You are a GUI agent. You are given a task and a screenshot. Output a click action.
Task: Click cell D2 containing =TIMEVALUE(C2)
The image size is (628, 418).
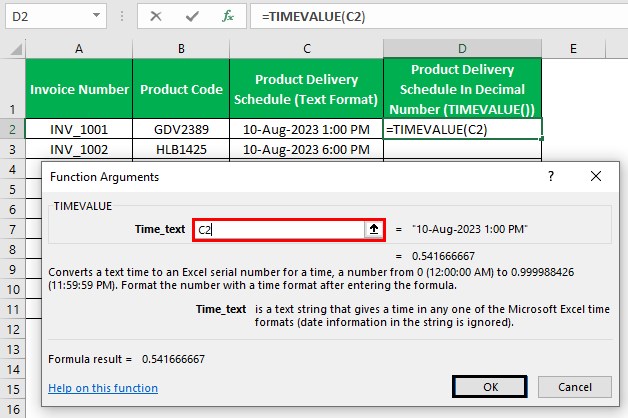coord(462,129)
